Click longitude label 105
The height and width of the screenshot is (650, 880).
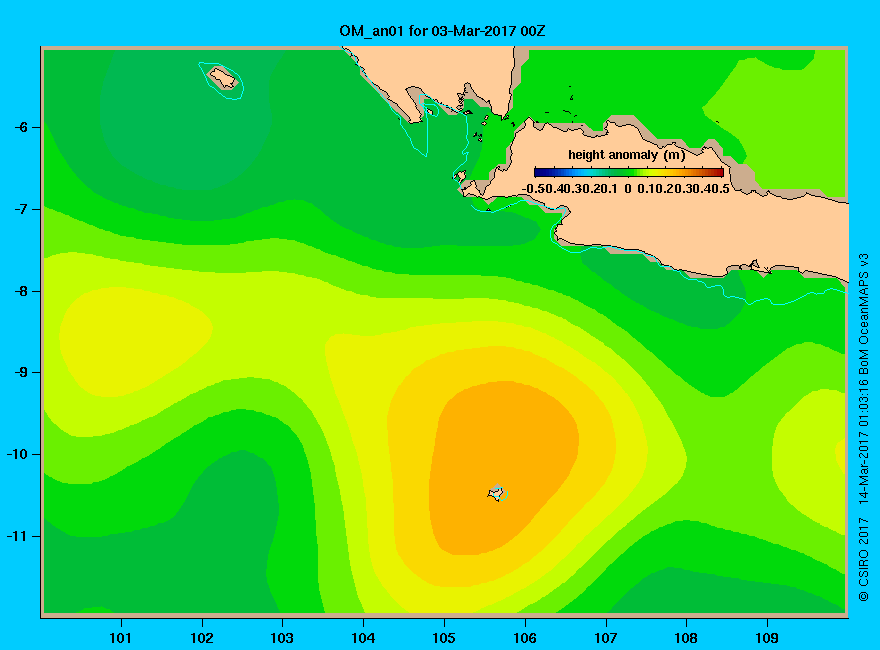click(444, 638)
